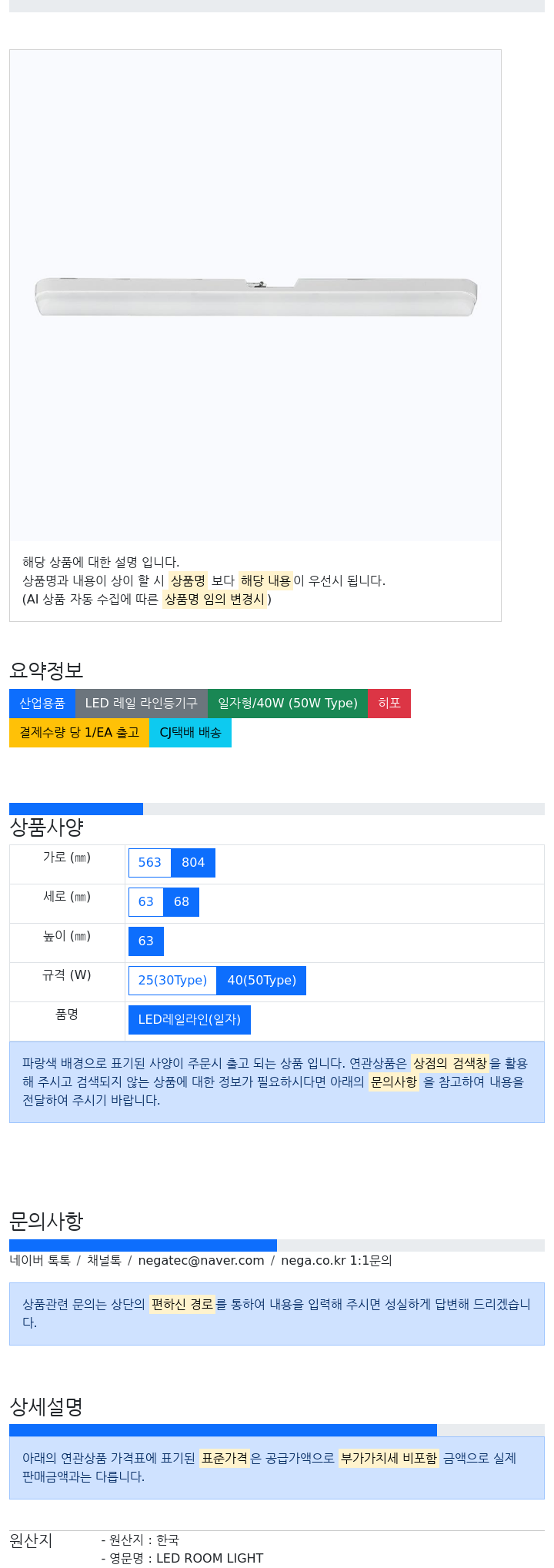Viewport: 554px width, 1568px height.
Task: Choose the 563 width option
Action: click(x=150, y=863)
